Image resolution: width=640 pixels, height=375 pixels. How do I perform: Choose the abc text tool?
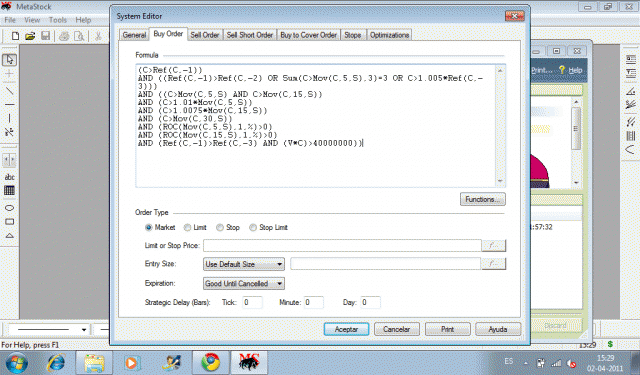(9, 177)
